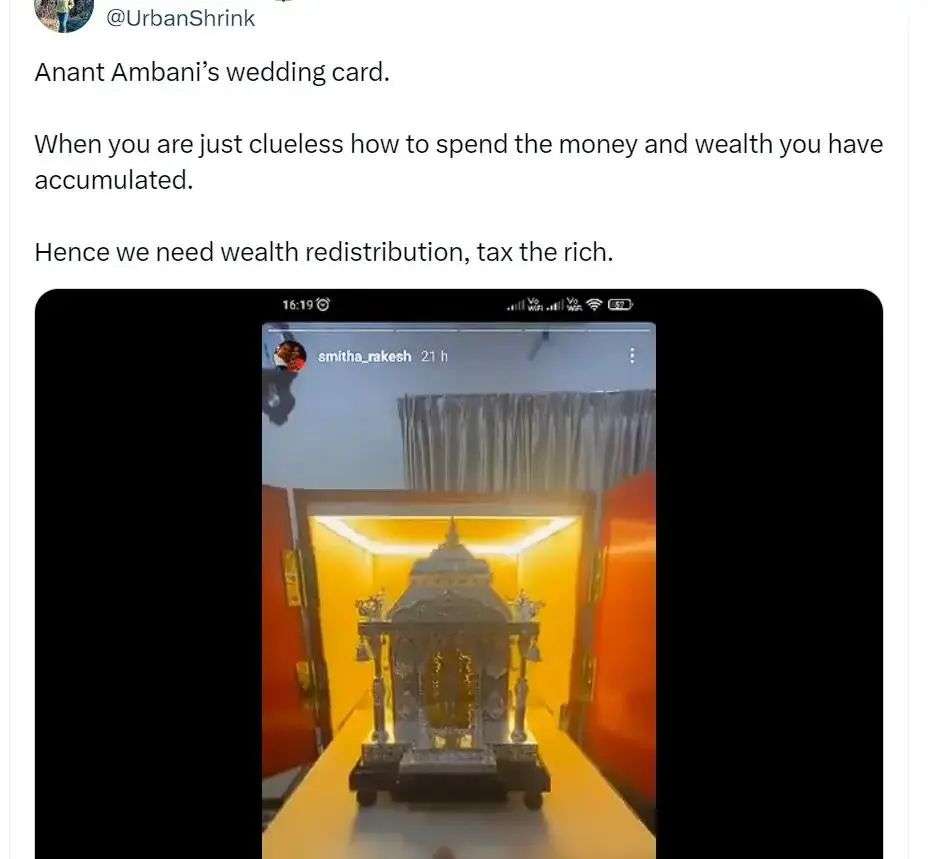Screen dimensions: 928x859
Task: Click the smitha_rakesh story avatar
Action: click(x=289, y=356)
